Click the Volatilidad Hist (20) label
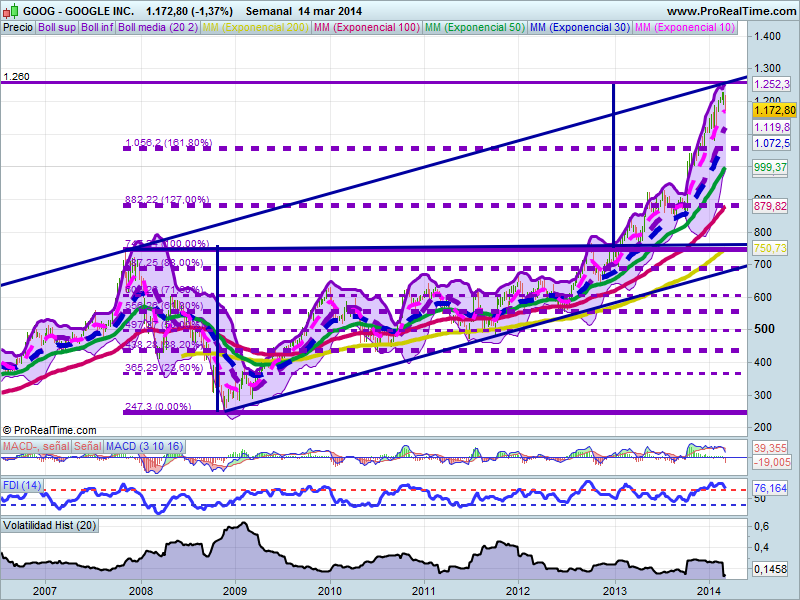800x600 pixels. tap(49, 526)
